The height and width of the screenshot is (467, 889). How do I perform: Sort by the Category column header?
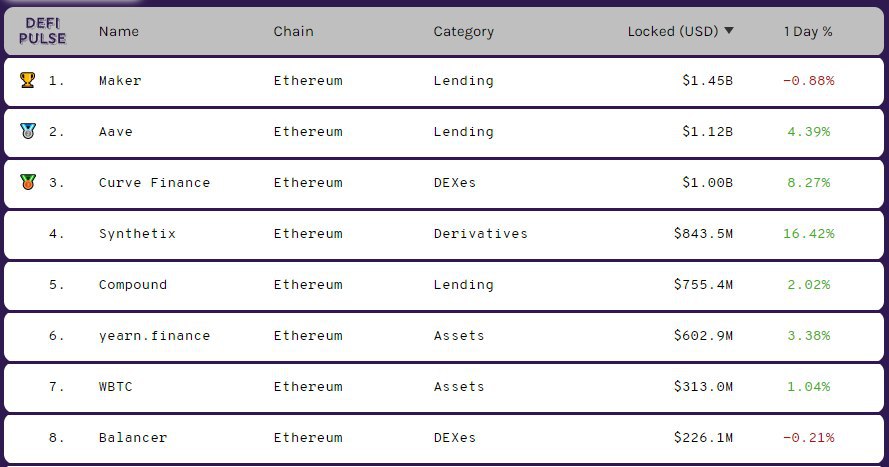(x=463, y=32)
